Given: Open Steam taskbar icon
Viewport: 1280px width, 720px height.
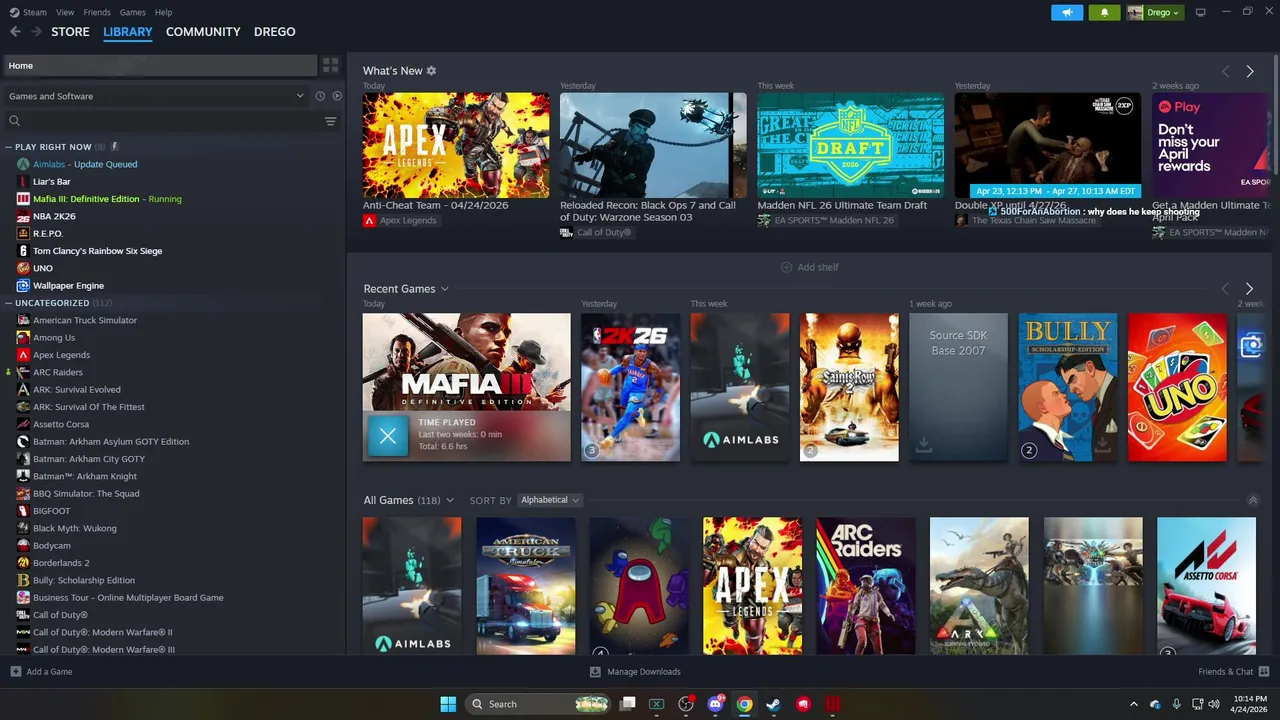Looking at the screenshot, I should pyautogui.click(x=773, y=704).
